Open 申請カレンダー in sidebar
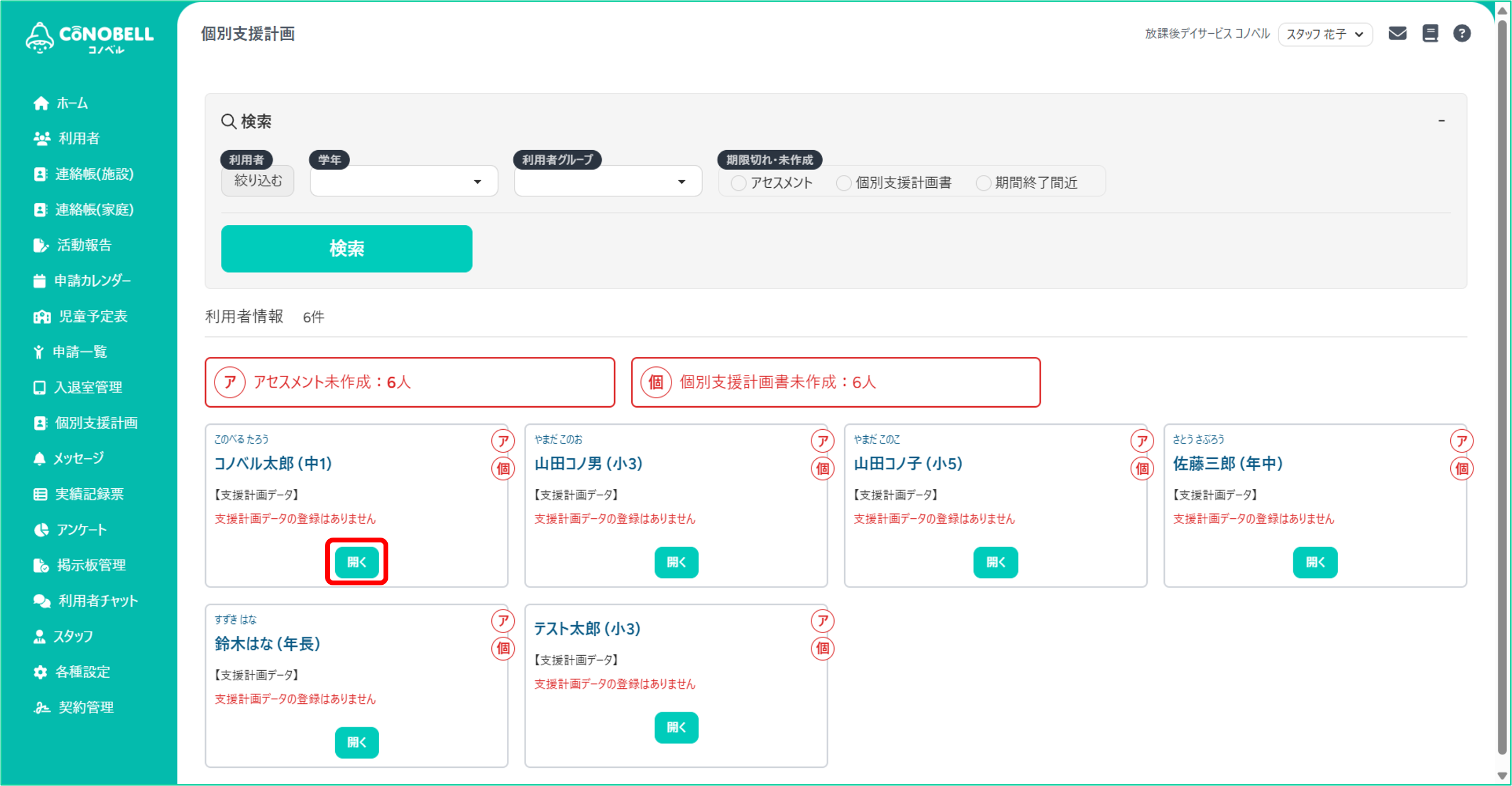 pyautogui.click(x=82, y=281)
